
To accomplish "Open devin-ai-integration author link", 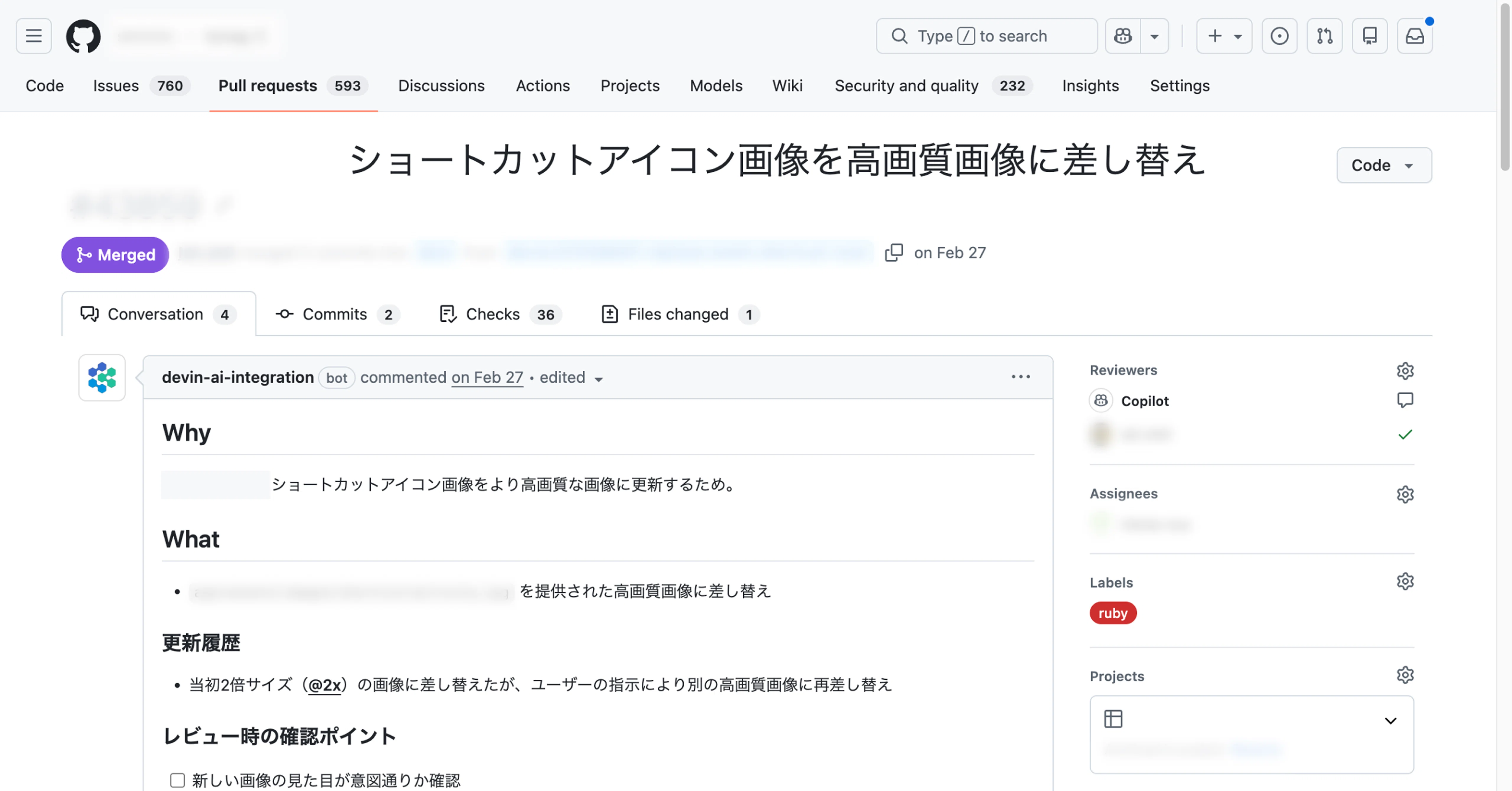I will coord(238,377).
